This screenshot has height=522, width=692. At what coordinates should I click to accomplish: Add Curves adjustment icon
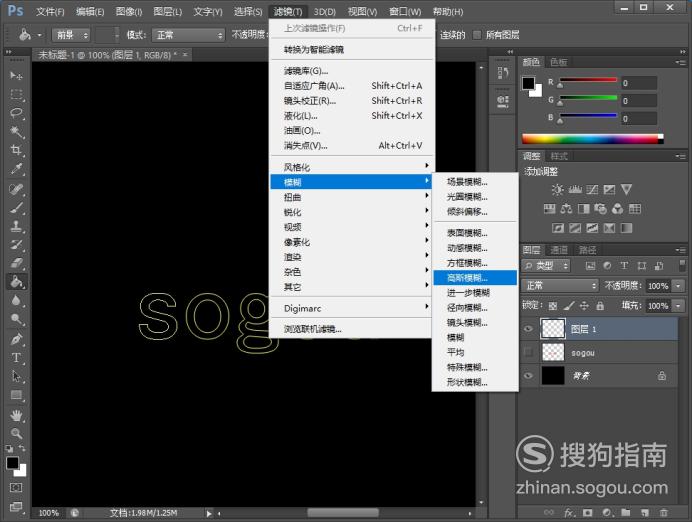click(x=592, y=190)
